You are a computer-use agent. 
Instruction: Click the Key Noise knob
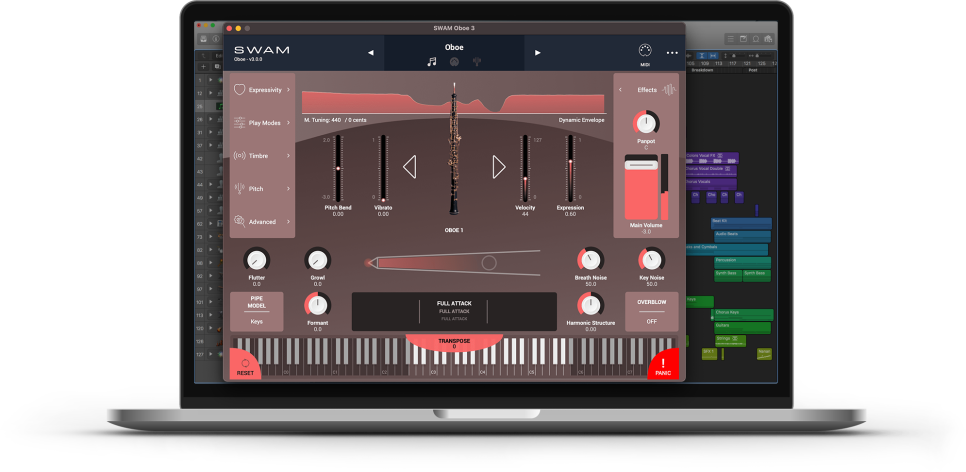(x=651, y=260)
